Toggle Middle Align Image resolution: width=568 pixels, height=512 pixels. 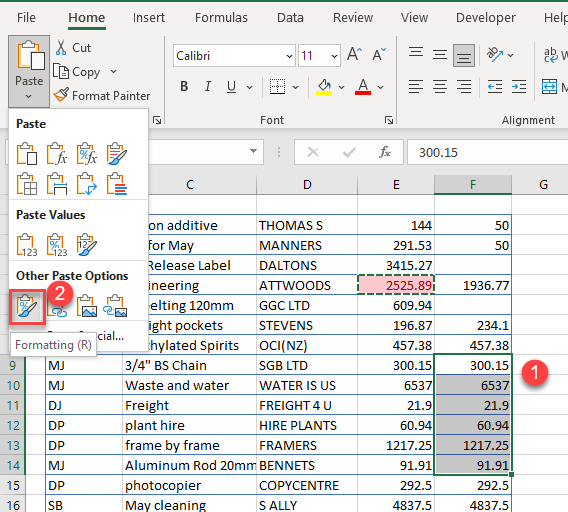point(440,55)
